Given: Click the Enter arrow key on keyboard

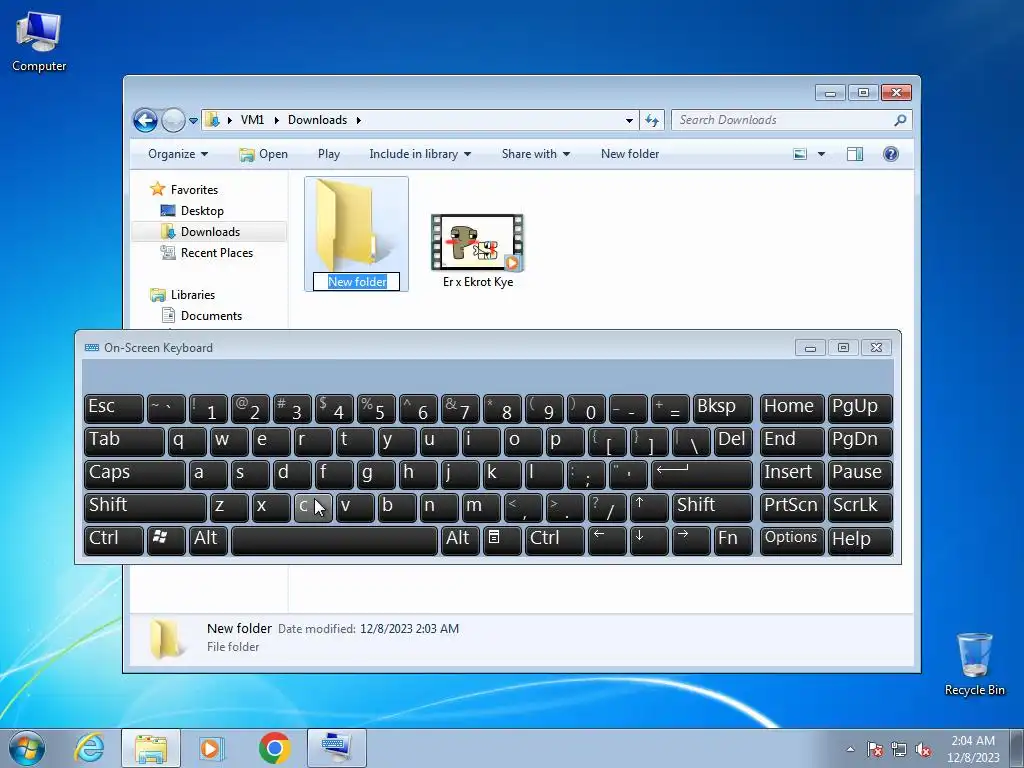Looking at the screenshot, I should [701, 475].
